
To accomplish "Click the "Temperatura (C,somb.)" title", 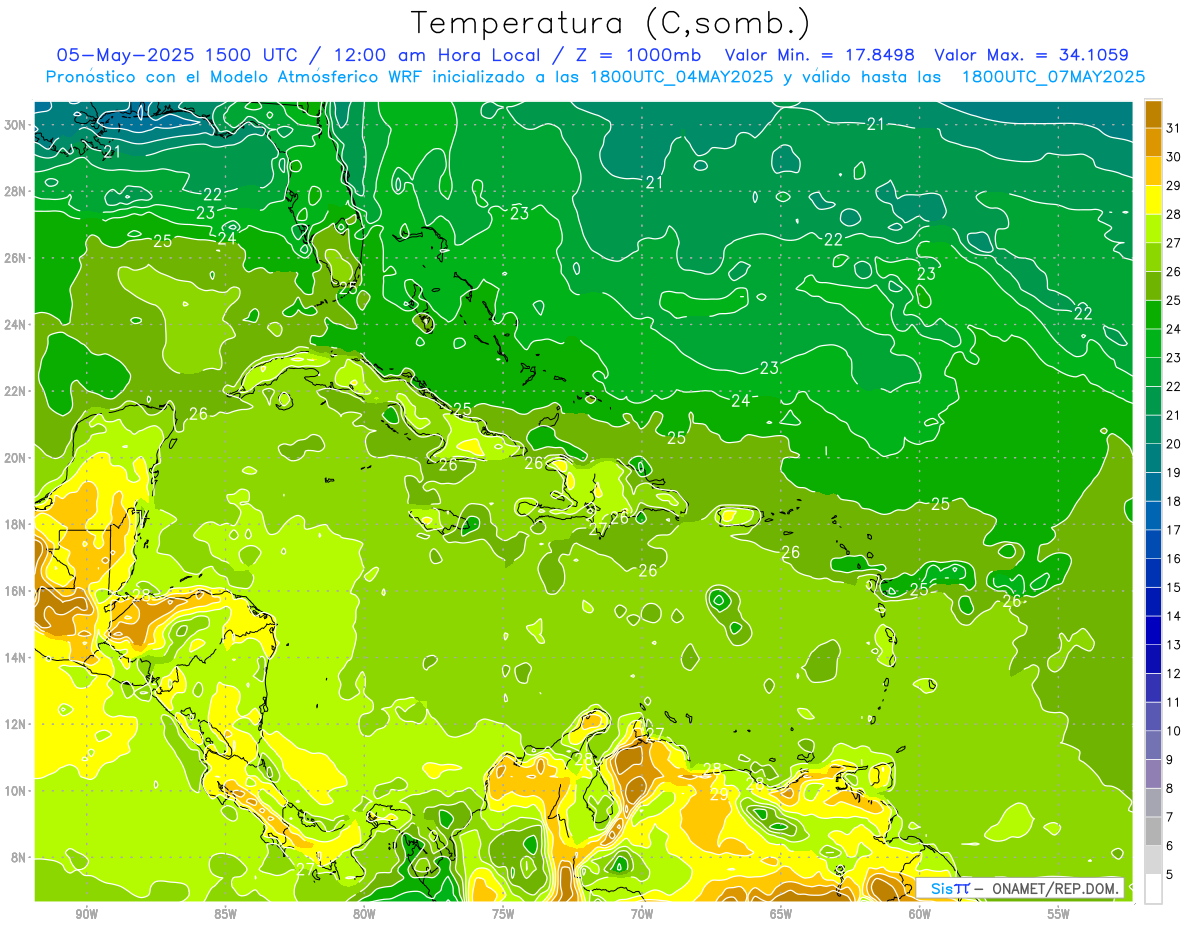I will click(x=610, y=23).
